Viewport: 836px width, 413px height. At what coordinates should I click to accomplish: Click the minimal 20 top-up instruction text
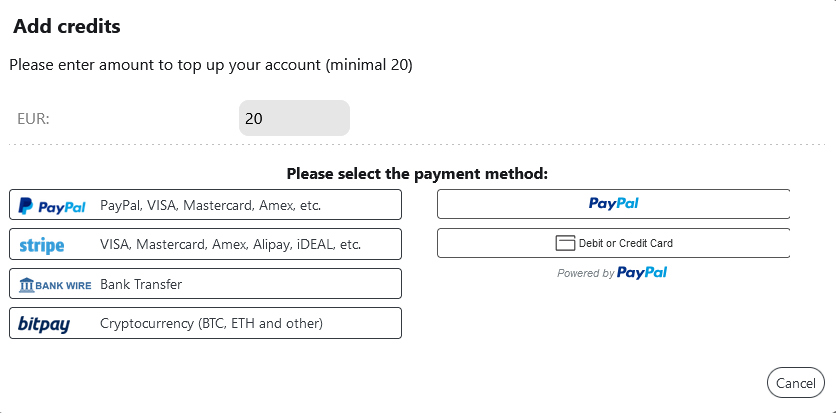211,65
